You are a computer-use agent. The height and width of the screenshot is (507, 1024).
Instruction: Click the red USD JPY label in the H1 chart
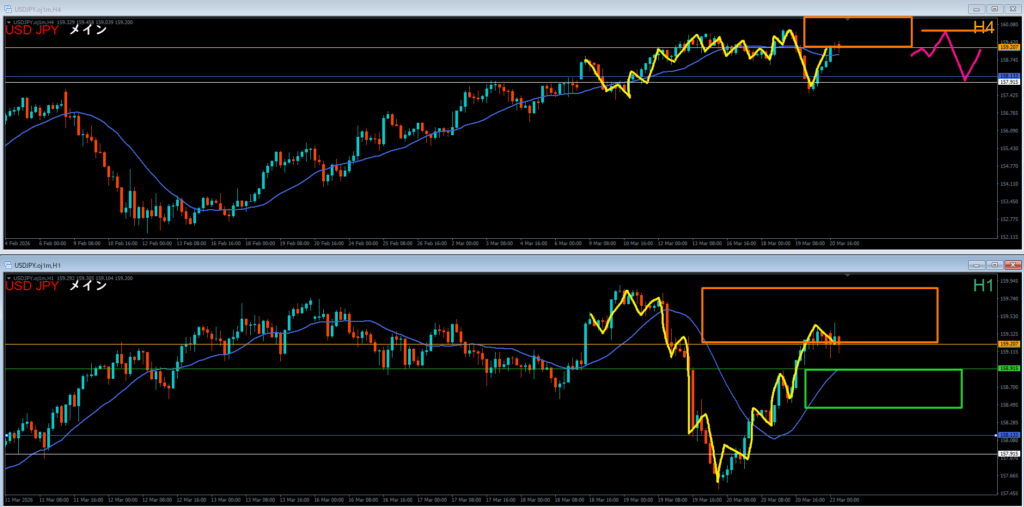pyautogui.click(x=32, y=286)
